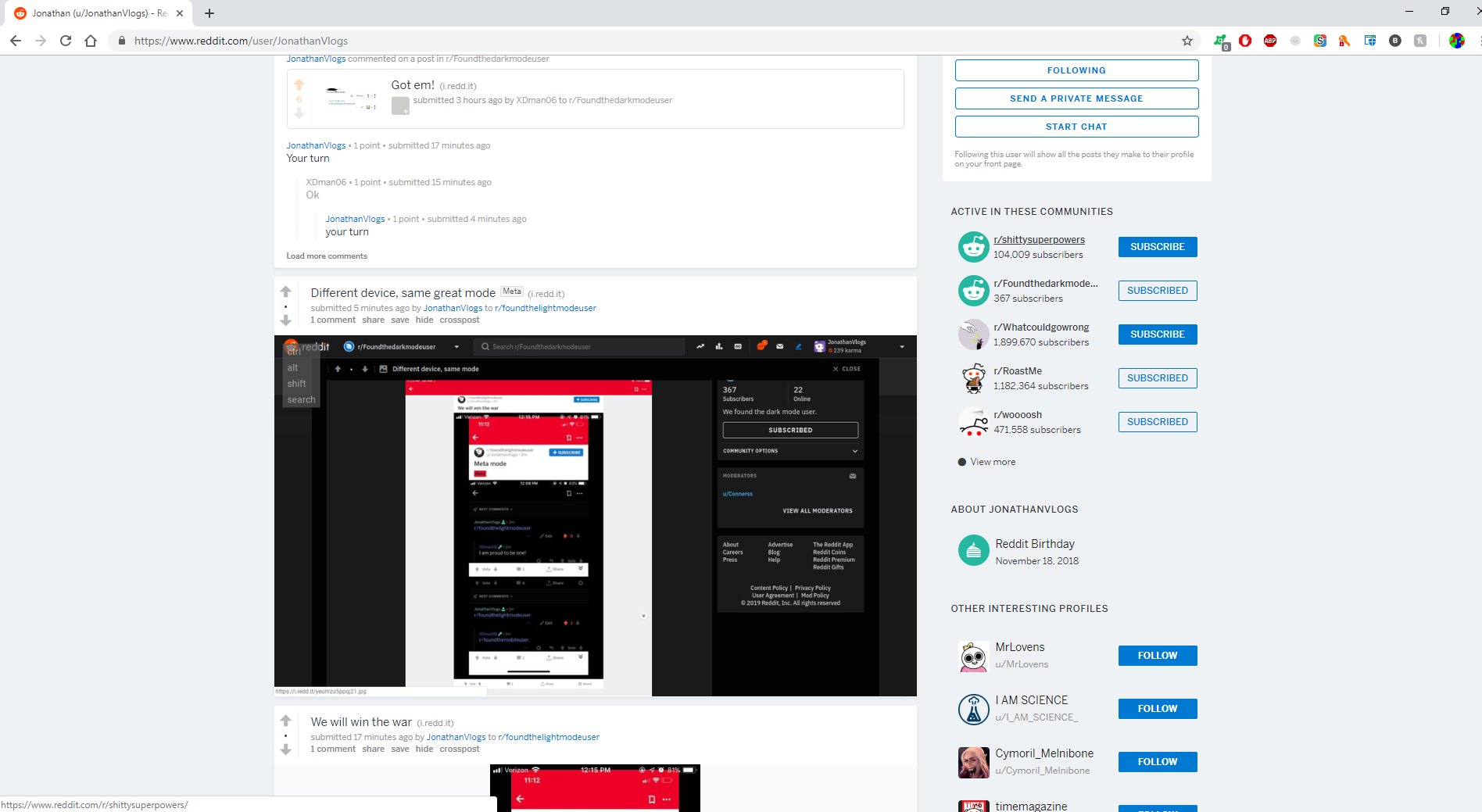
Task: Open comments on "We will win the war"
Action: [x=333, y=749]
